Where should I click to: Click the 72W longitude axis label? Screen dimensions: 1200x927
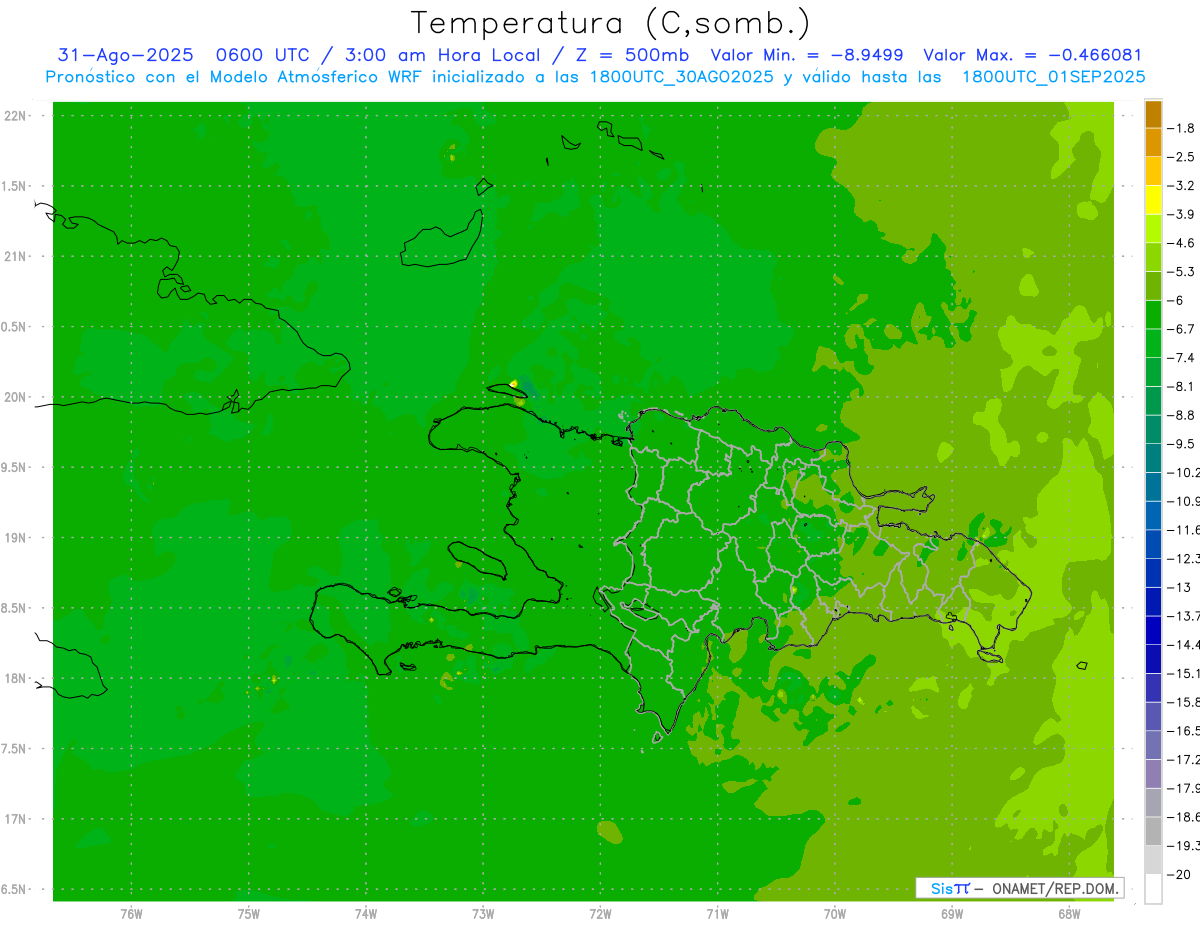(x=600, y=913)
